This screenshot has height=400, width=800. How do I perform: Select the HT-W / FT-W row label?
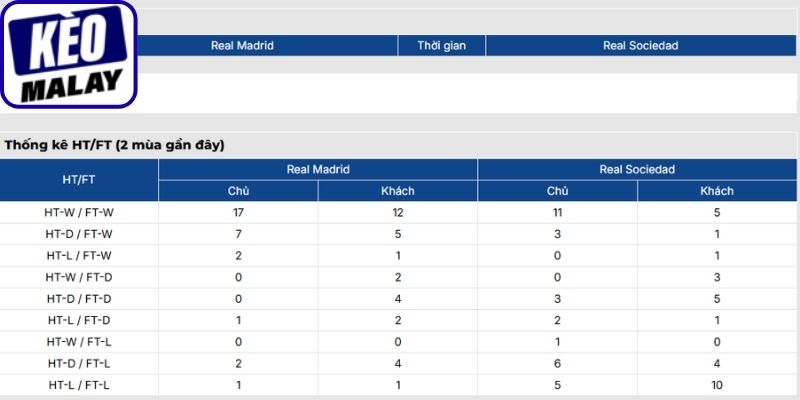(x=79, y=213)
